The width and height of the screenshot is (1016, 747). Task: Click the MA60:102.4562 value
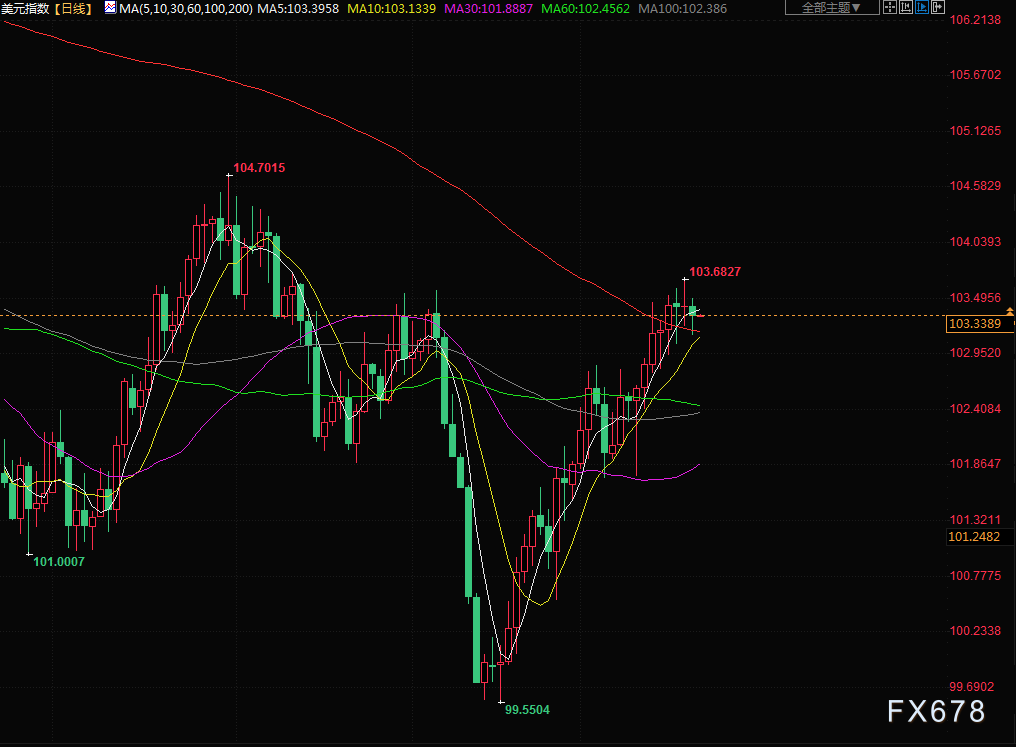585,8
